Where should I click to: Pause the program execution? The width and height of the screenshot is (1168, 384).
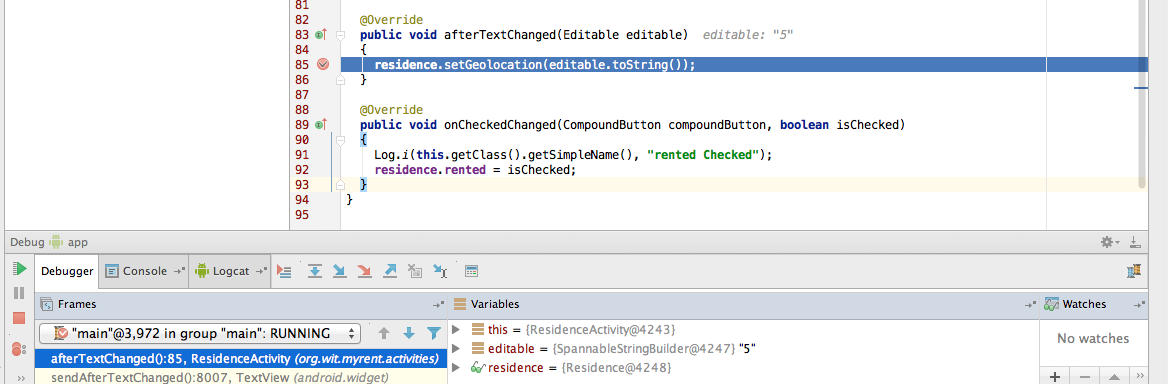[19, 293]
